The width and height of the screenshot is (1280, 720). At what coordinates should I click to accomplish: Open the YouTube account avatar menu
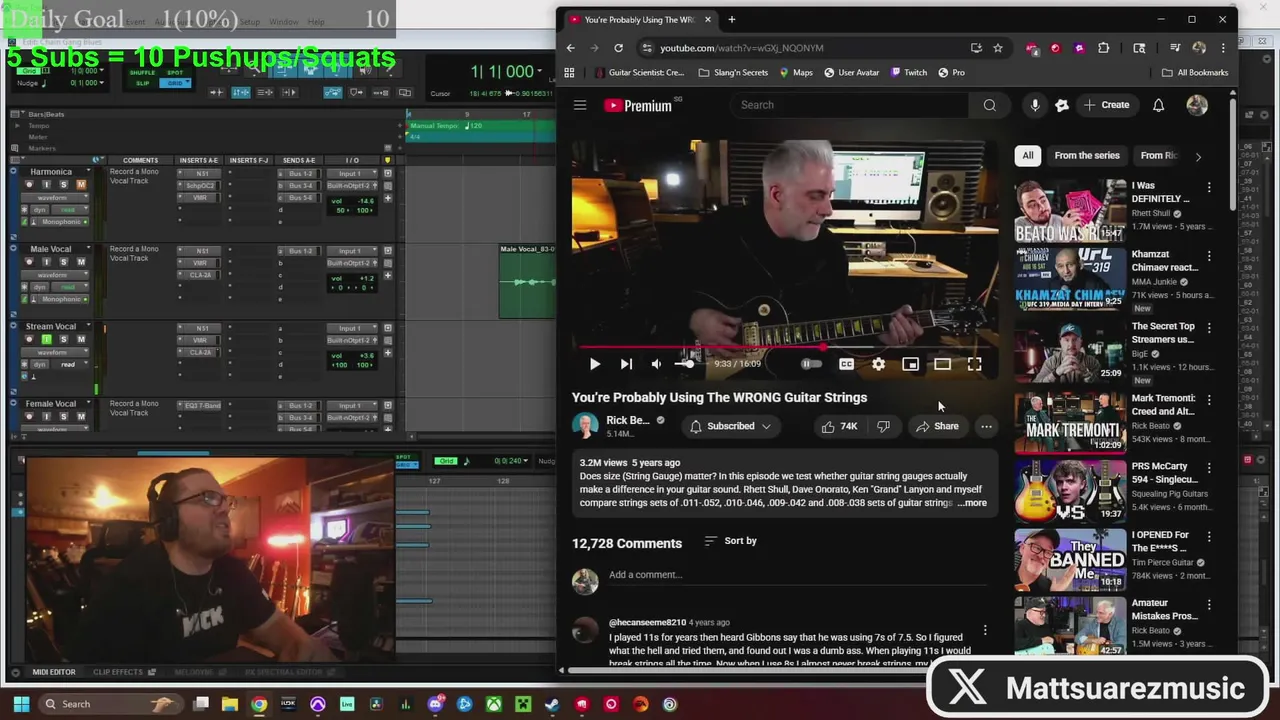(x=1197, y=105)
